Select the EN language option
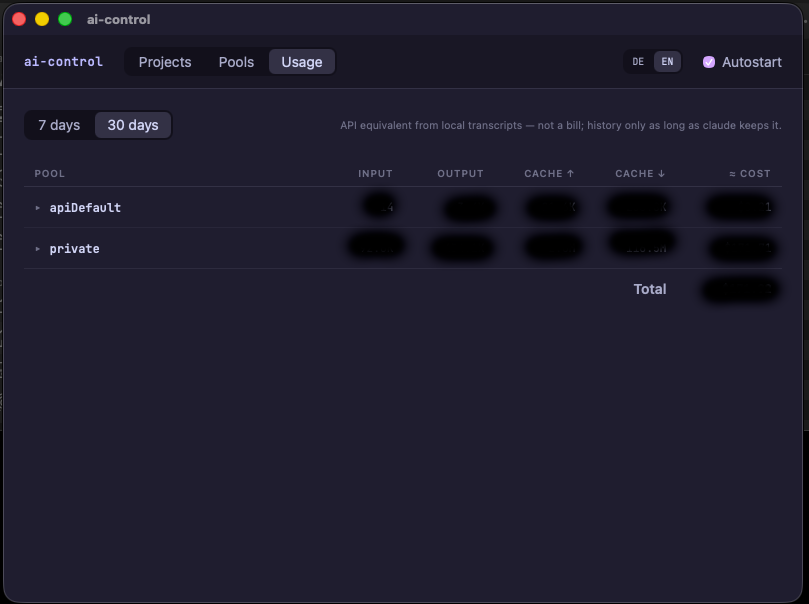Screen dimensions: 809x604 coord(667,62)
